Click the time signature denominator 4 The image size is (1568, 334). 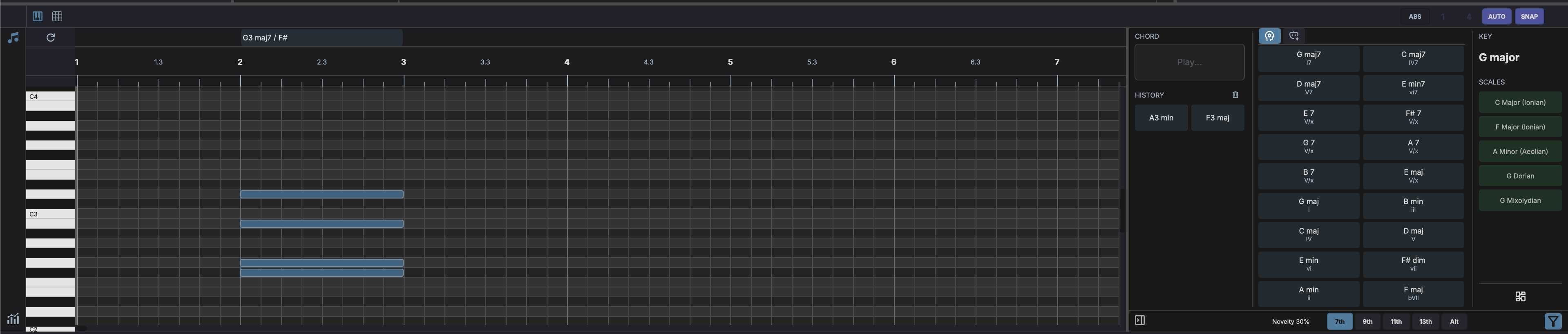(x=1468, y=16)
